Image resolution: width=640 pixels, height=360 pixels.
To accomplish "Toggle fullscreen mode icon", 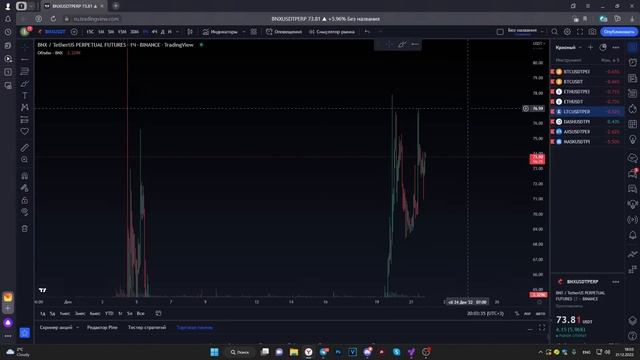I will pos(580,32).
